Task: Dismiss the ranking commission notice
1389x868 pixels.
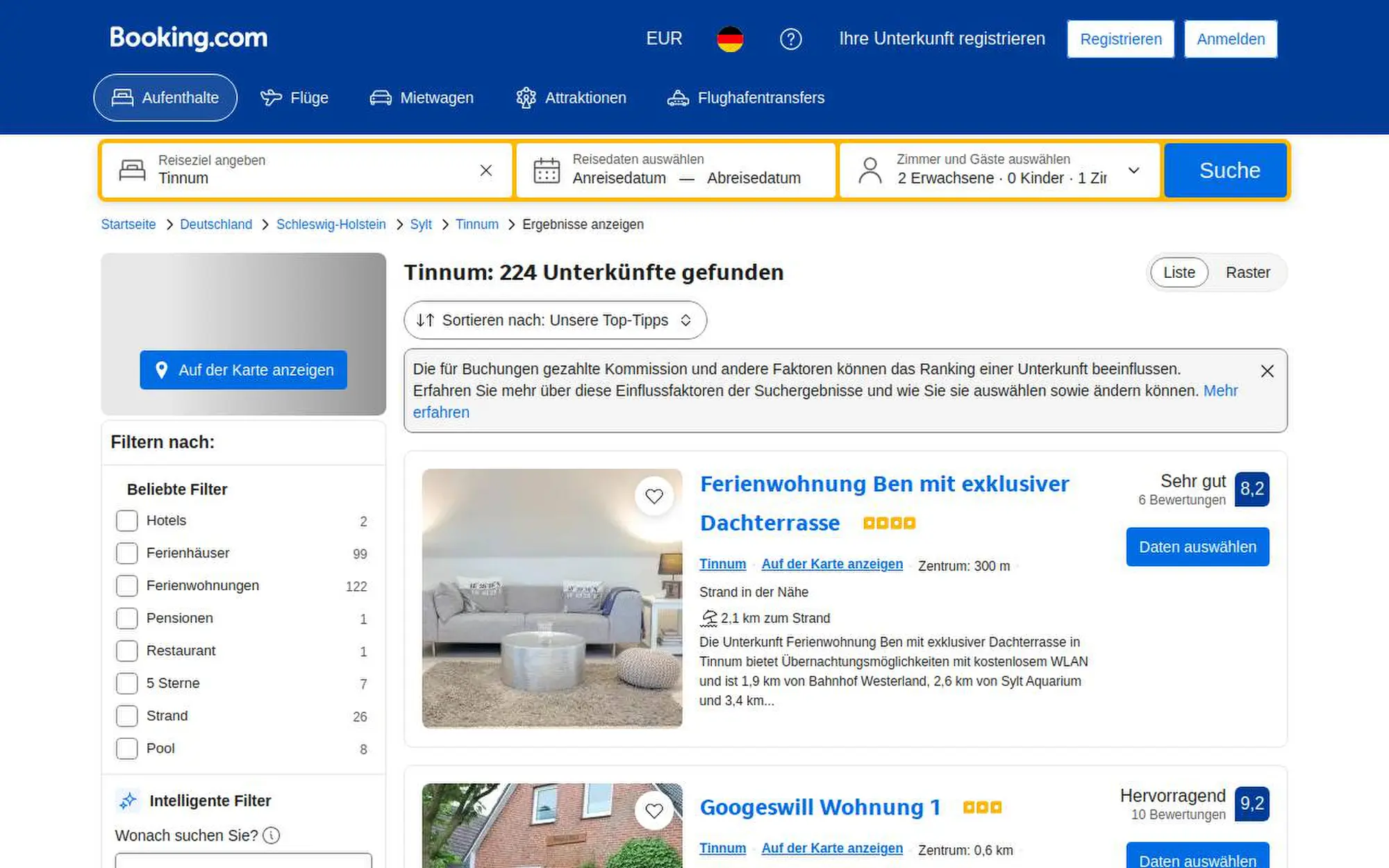Action: pos(1267,371)
